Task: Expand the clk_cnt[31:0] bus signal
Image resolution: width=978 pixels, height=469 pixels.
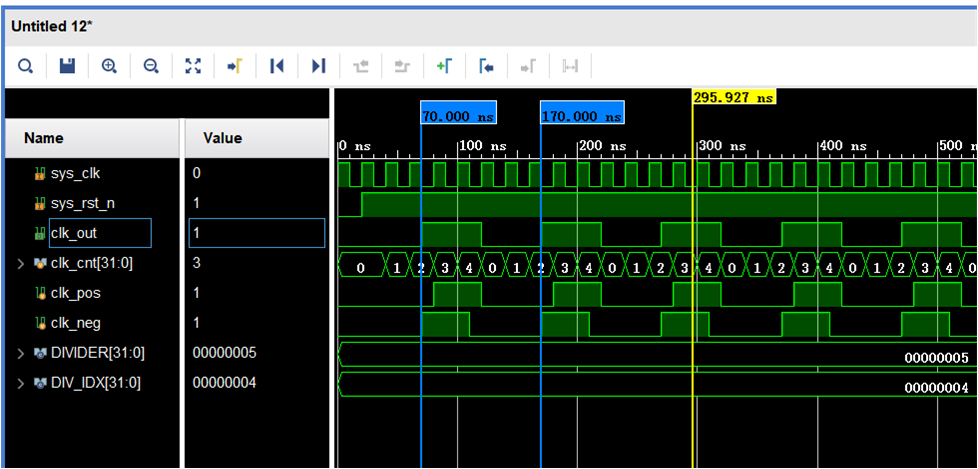Action: [22, 263]
